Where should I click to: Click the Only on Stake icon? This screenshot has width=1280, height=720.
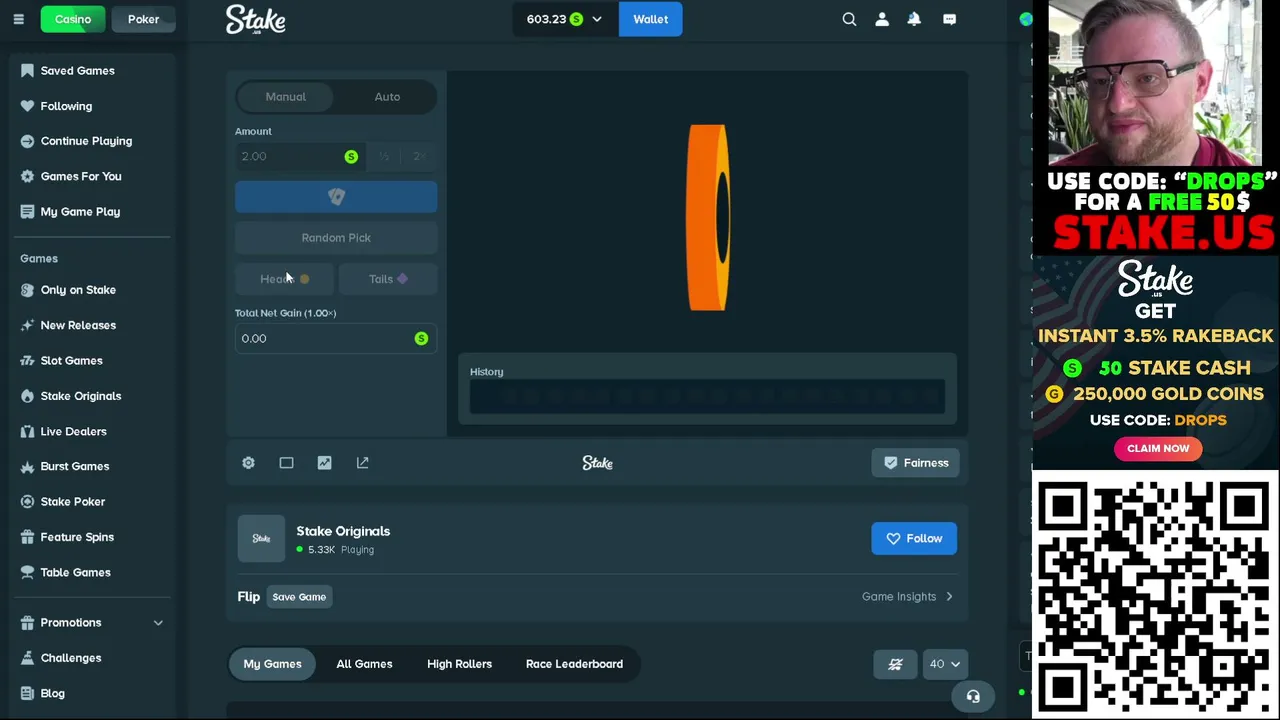click(x=27, y=290)
